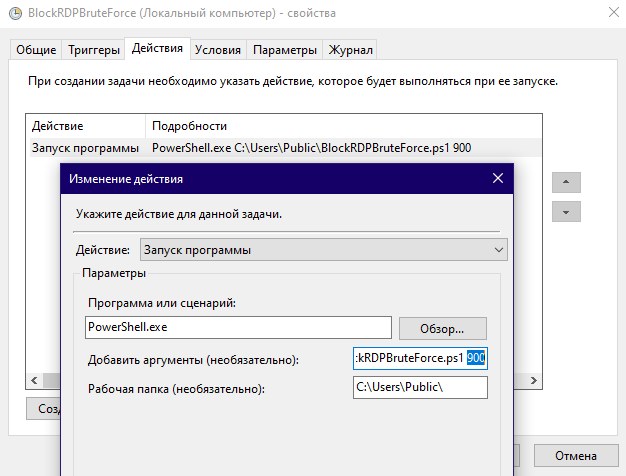Click the partially hidden Создать button
The height and width of the screenshot is (476, 626).
tap(44, 409)
